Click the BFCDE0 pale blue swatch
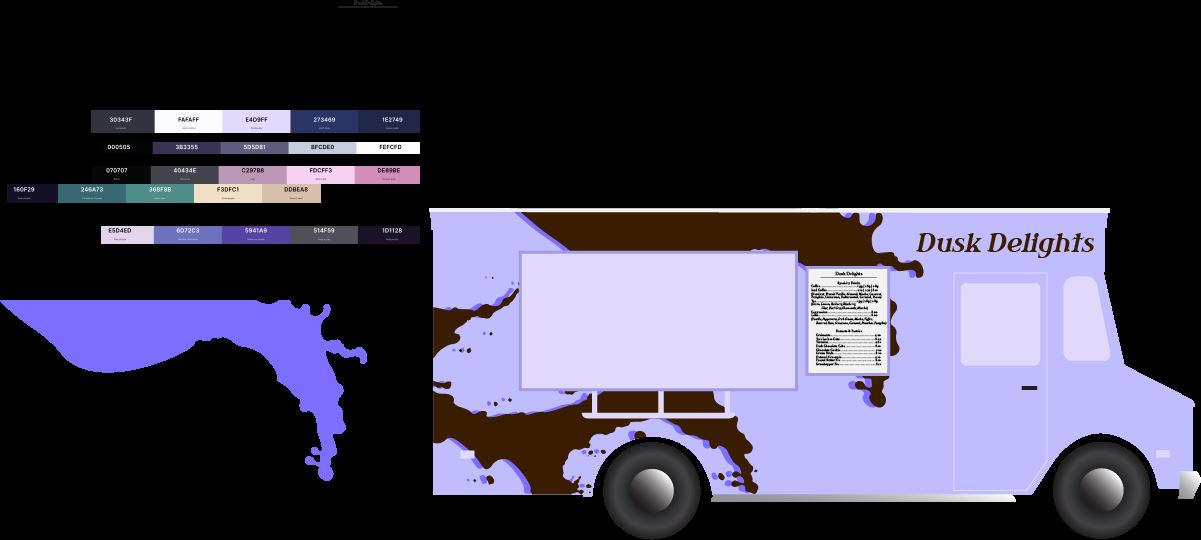1201x540 pixels. click(x=322, y=148)
